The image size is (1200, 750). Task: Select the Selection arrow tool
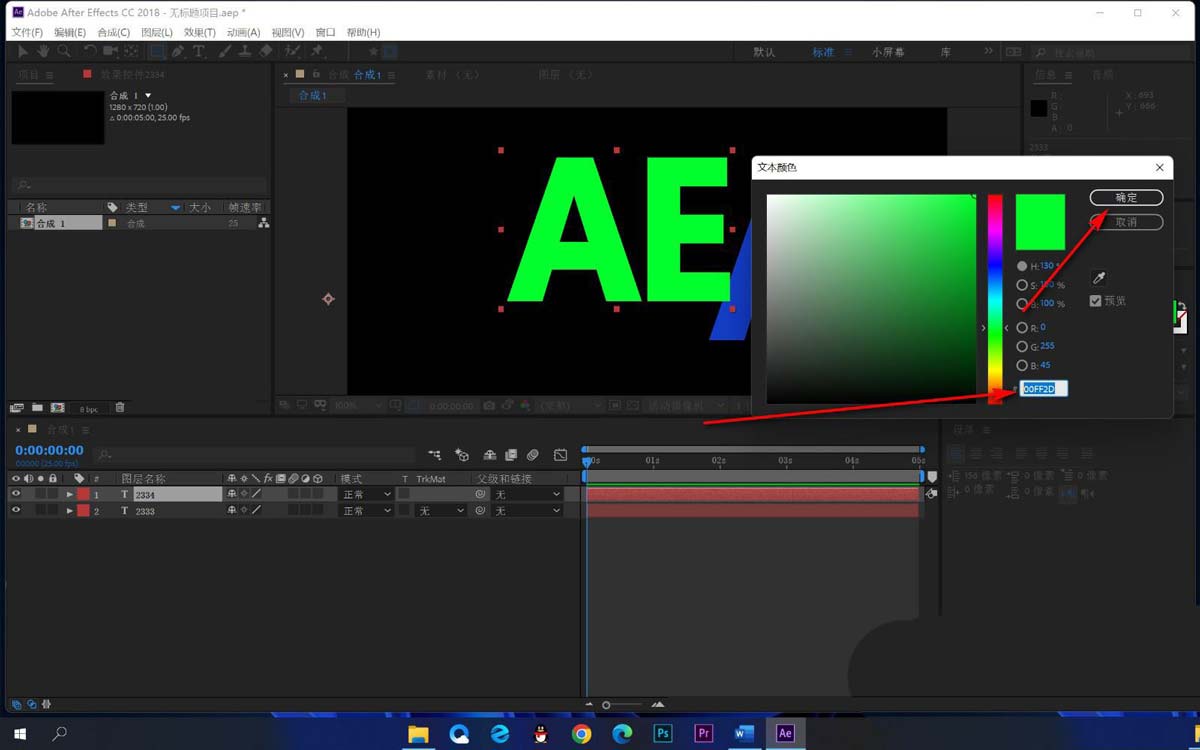tap(24, 51)
